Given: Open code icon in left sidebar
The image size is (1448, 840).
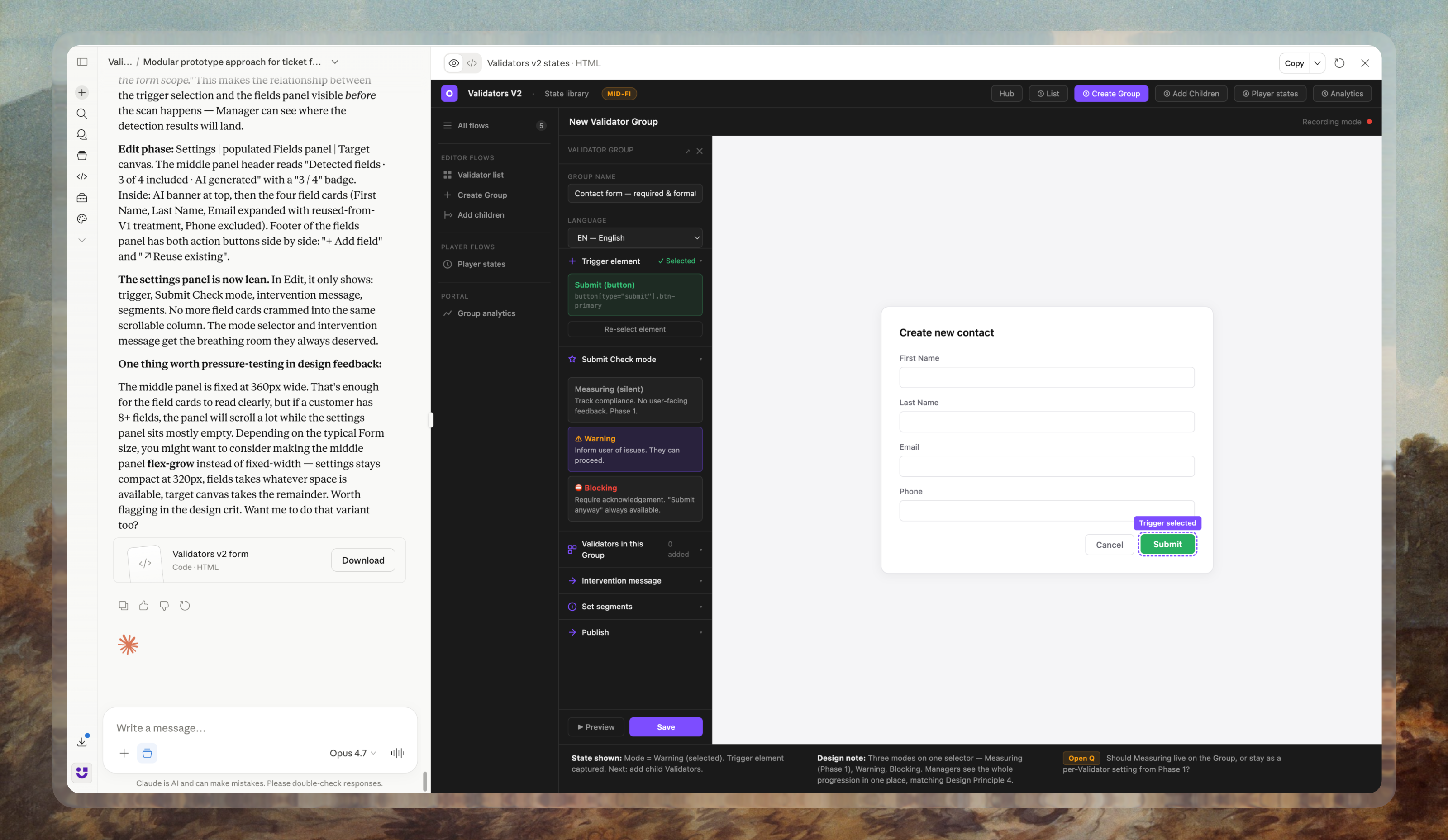Looking at the screenshot, I should click(82, 177).
